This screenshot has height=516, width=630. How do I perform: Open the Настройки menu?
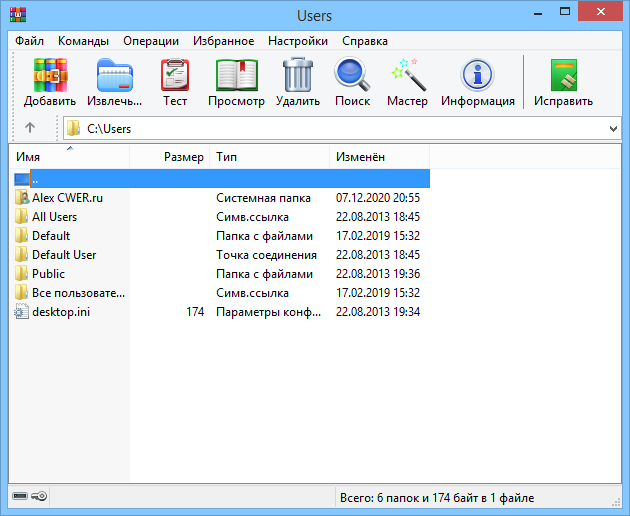[x=298, y=41]
